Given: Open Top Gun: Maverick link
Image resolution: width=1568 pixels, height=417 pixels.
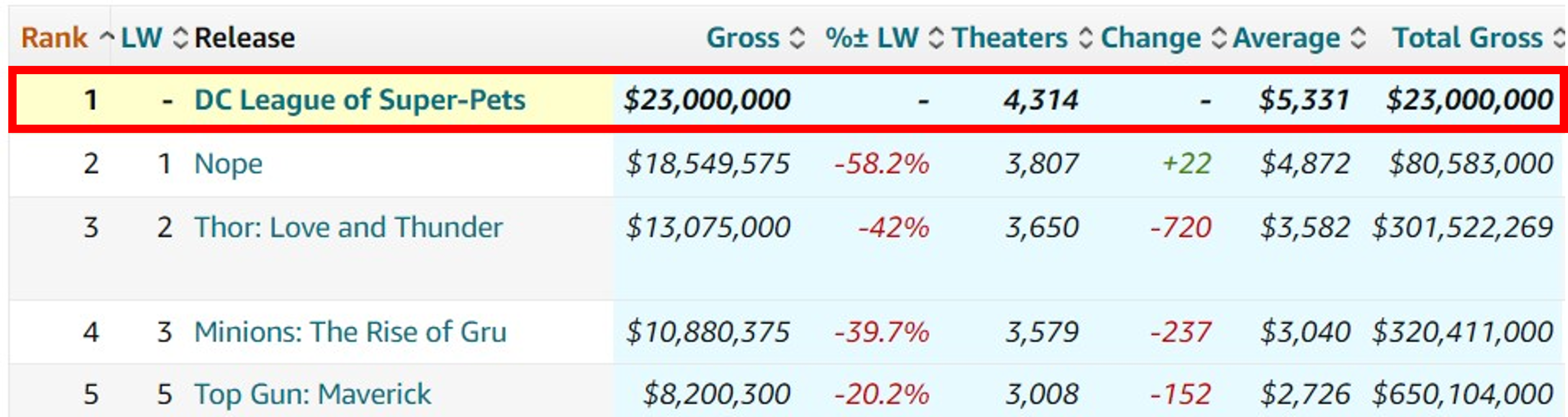Looking at the screenshot, I should [x=312, y=394].
